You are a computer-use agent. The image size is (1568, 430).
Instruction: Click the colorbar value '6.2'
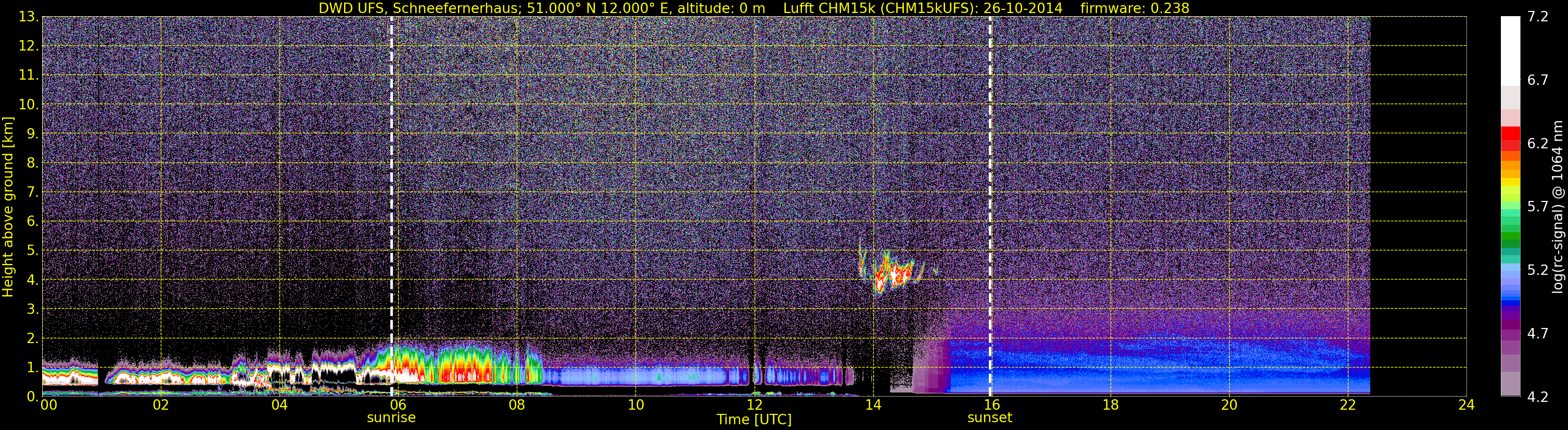point(1538,144)
